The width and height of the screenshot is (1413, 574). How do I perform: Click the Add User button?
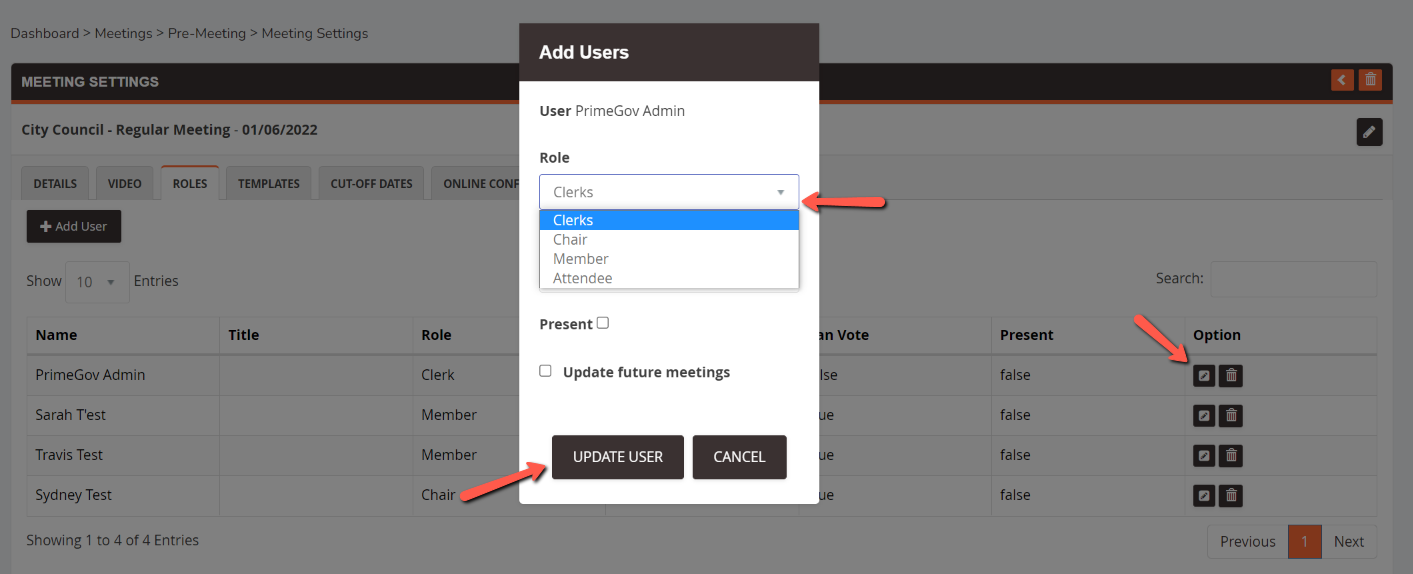tap(74, 227)
